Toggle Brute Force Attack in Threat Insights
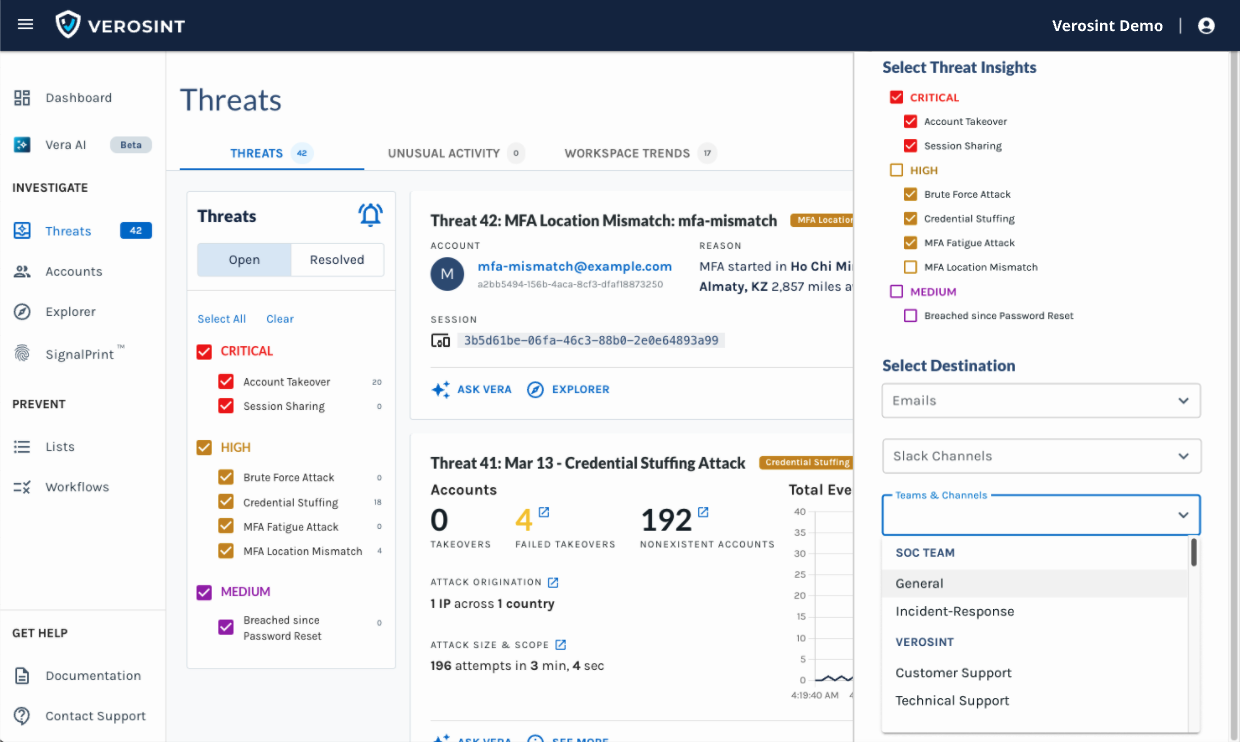Image resolution: width=1240 pixels, height=742 pixels. [910, 195]
